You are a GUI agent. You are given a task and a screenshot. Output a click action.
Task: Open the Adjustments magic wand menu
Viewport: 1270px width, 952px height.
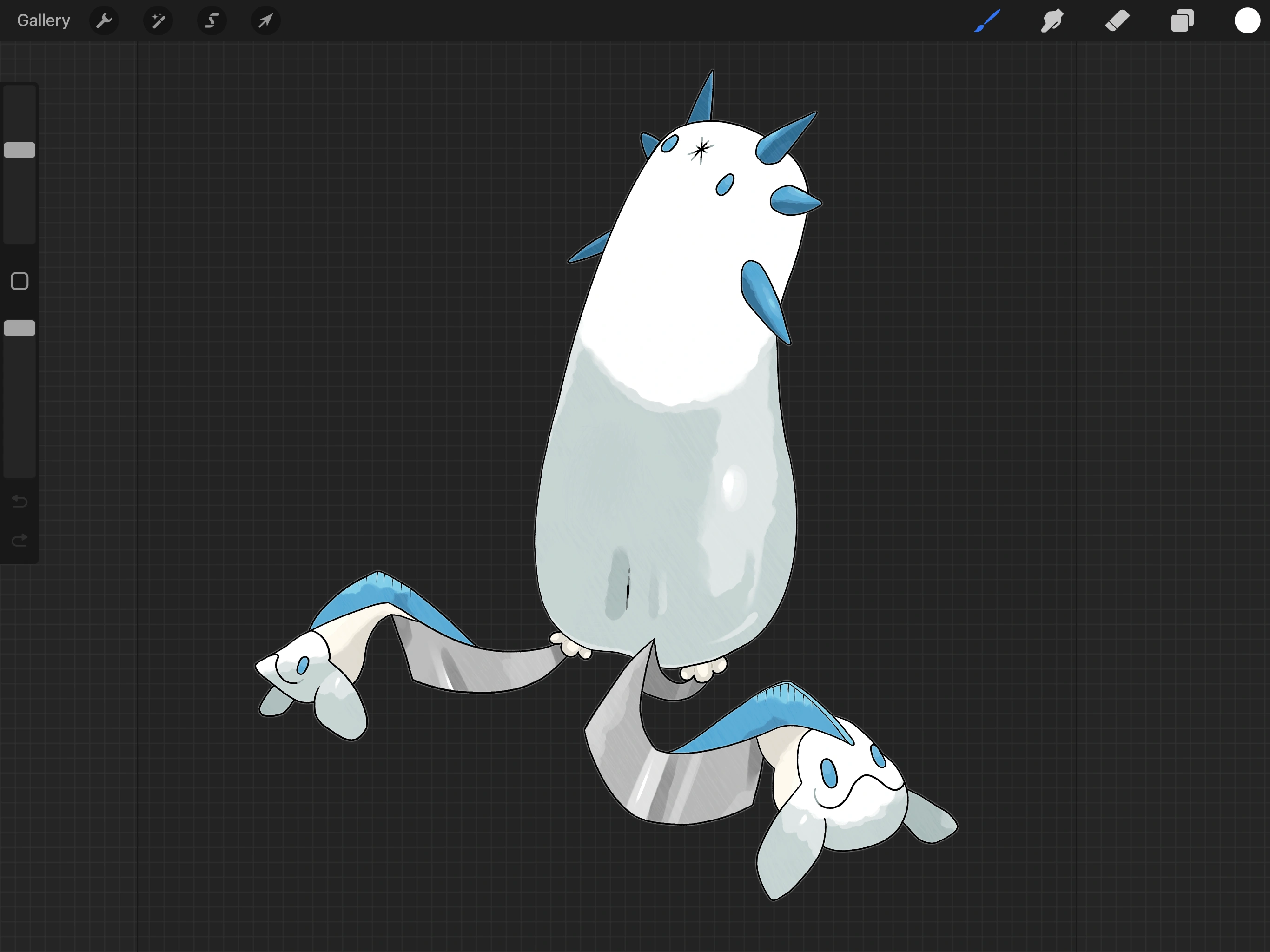pos(158,20)
